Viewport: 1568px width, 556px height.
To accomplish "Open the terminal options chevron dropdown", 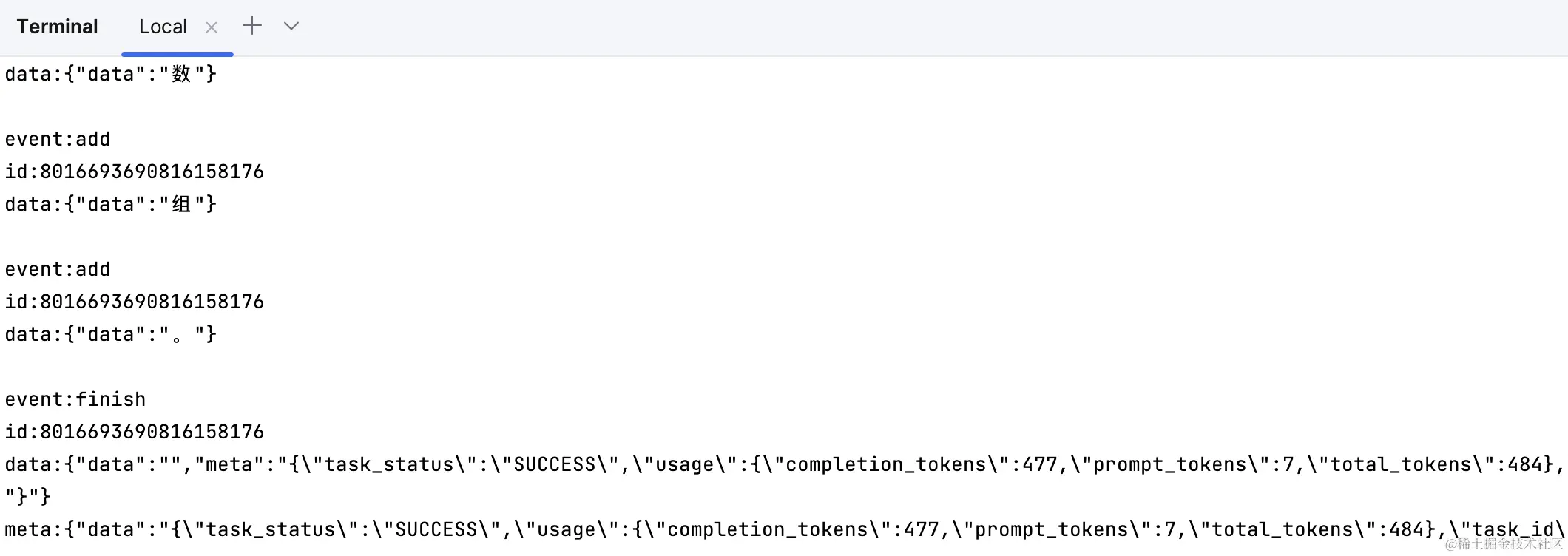I will click(x=291, y=26).
